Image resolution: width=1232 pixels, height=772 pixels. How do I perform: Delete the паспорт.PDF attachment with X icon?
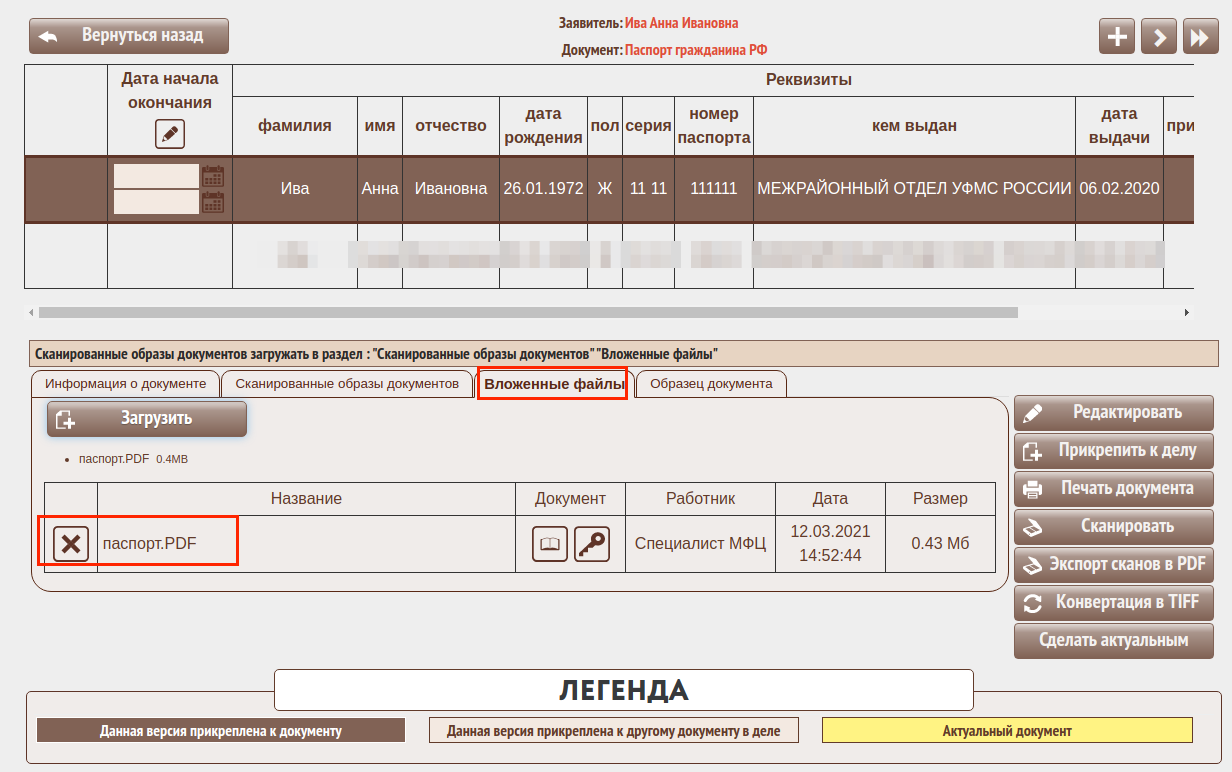[70, 544]
